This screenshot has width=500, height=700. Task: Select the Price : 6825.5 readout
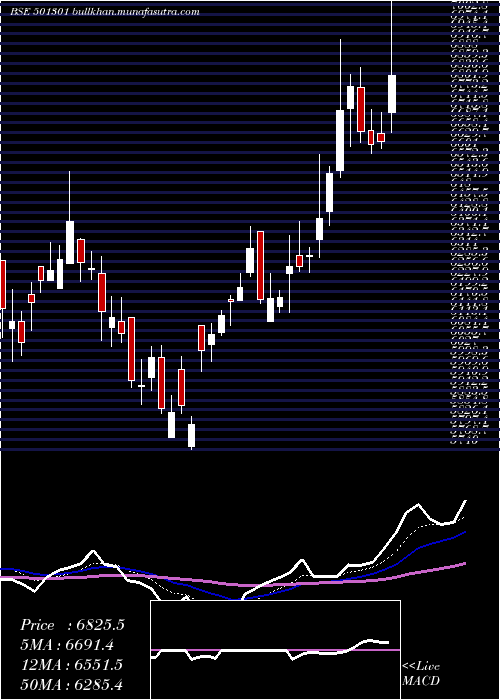[72, 625]
